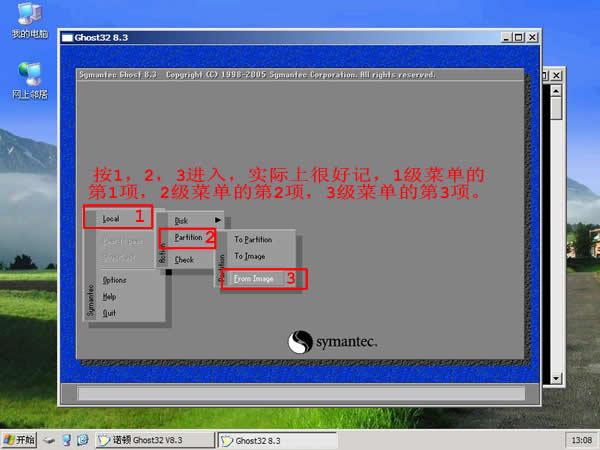Click the Symantec Ghost 8.3 copyright text
600x450 pixels.
pyautogui.click(x=257, y=75)
